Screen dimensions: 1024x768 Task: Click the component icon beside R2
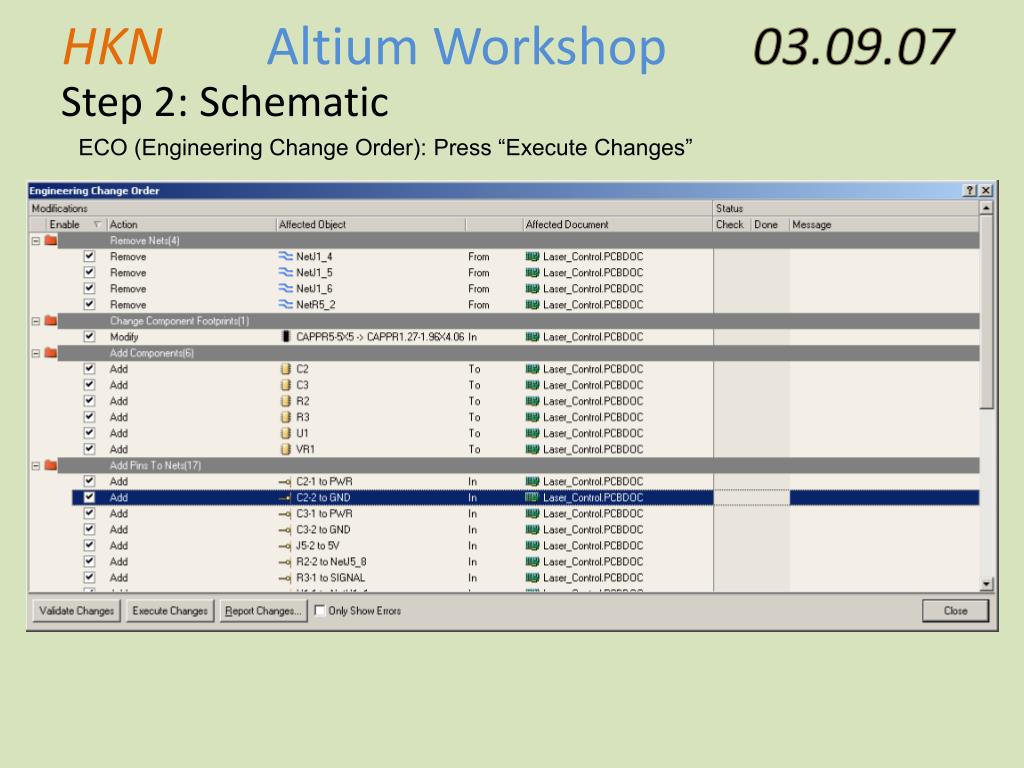(285, 401)
